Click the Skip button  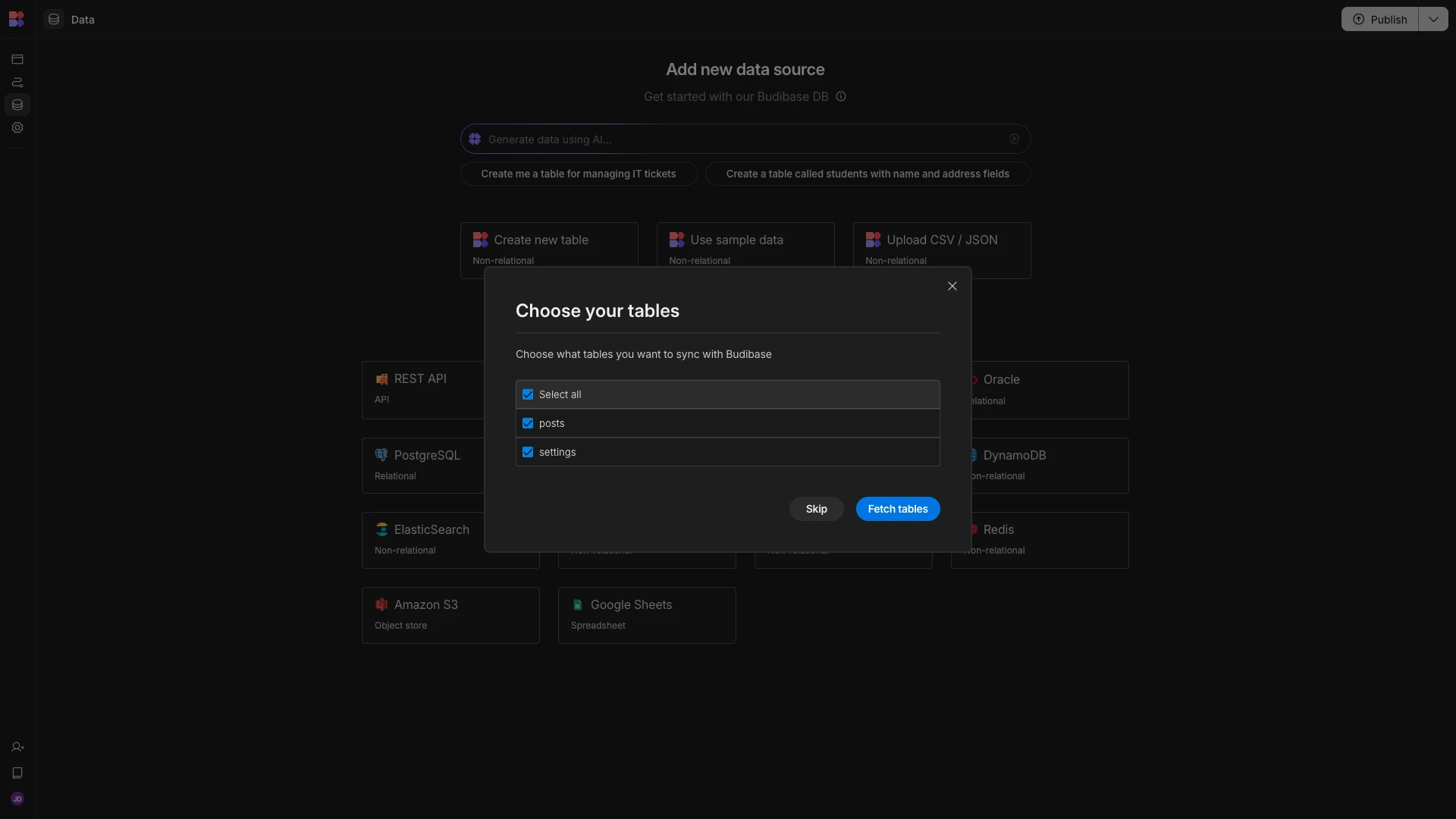[x=816, y=509]
